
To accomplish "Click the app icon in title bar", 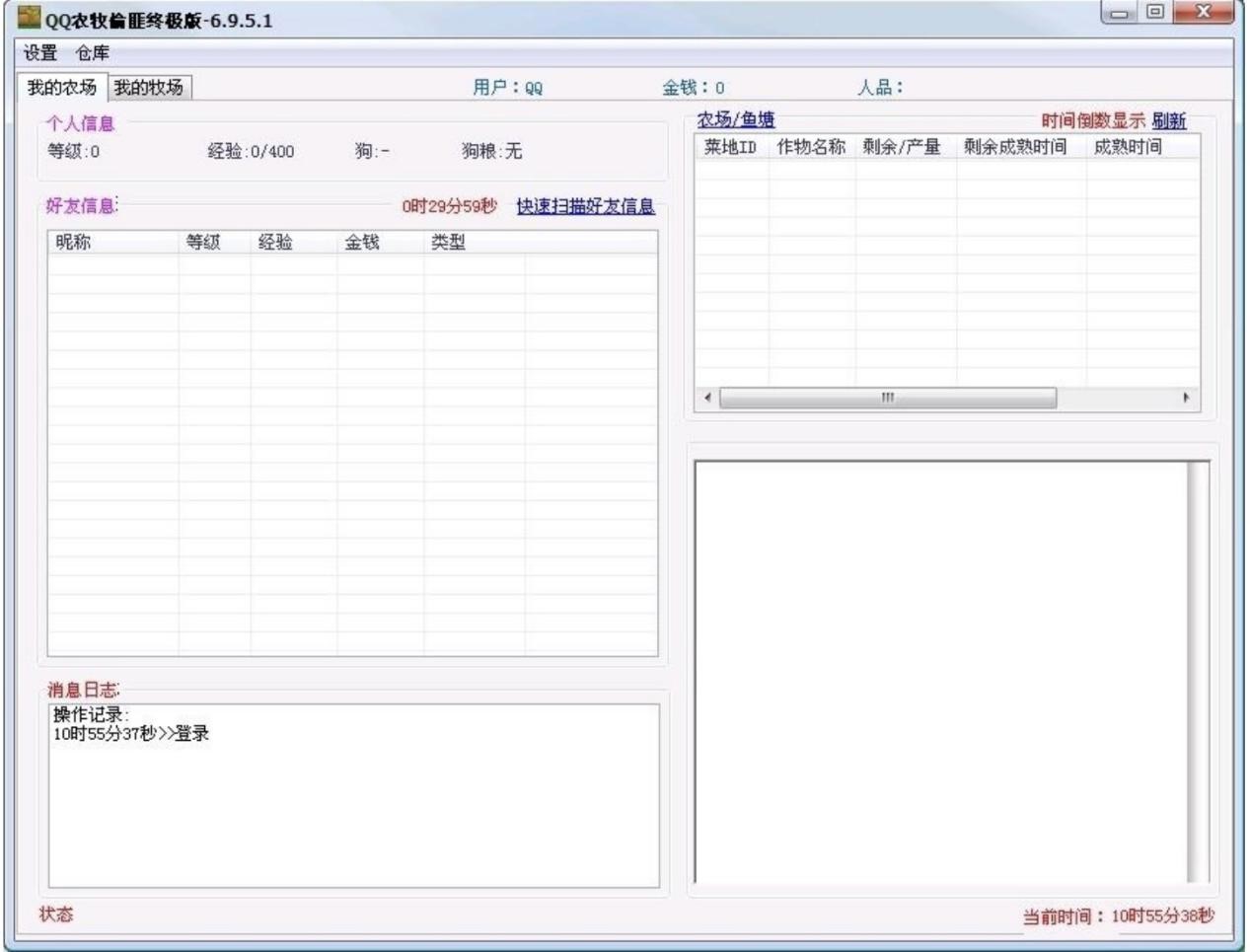I will pos(29,18).
